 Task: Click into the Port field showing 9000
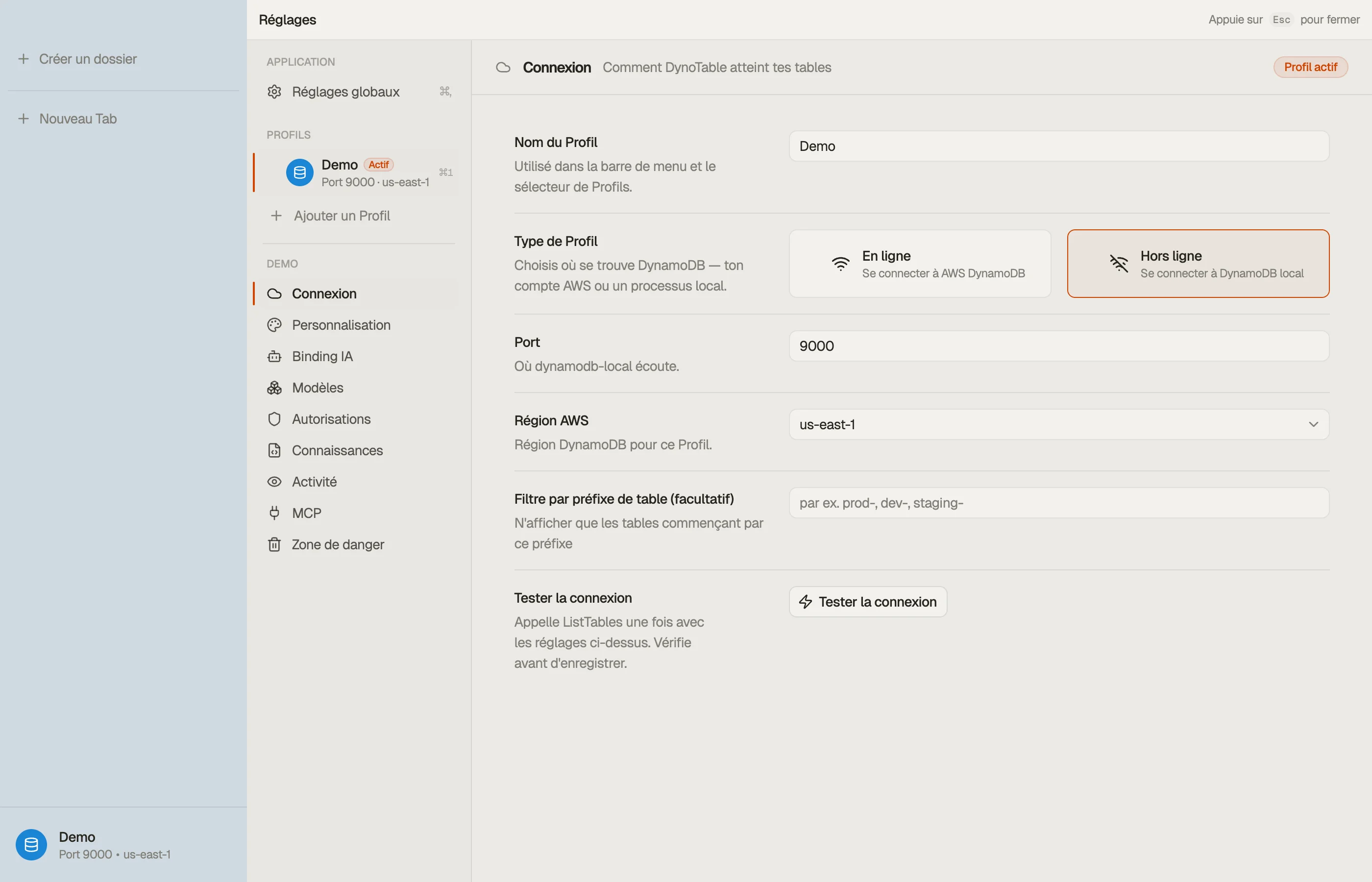click(1059, 346)
